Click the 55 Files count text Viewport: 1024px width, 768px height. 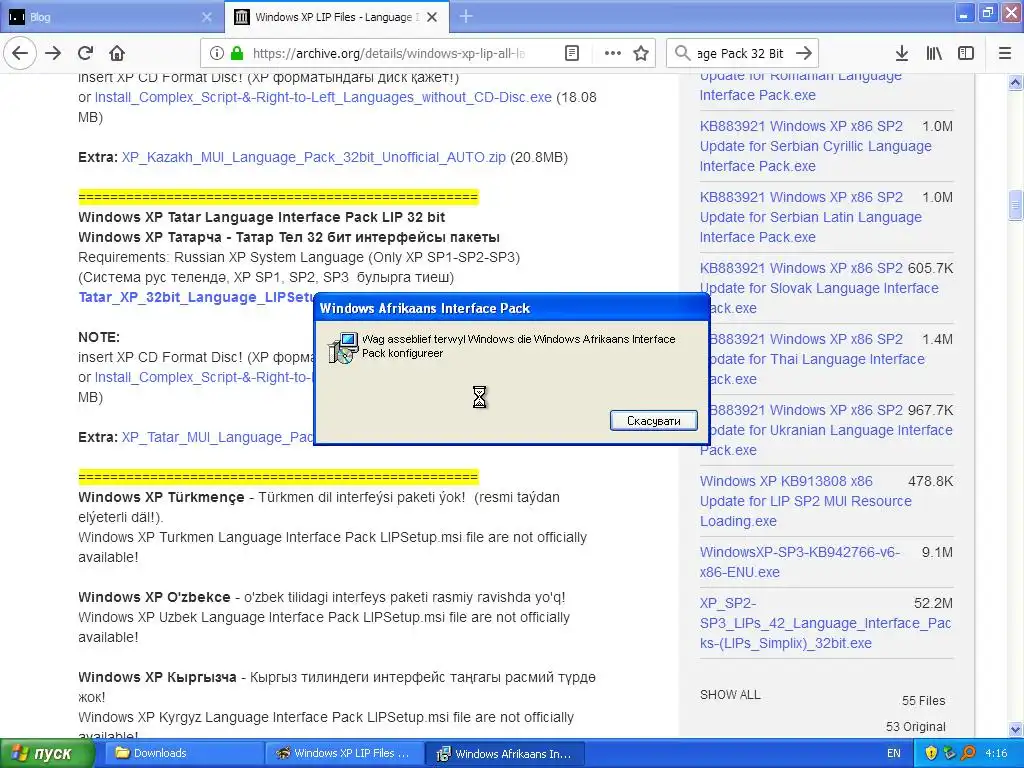[x=923, y=701]
